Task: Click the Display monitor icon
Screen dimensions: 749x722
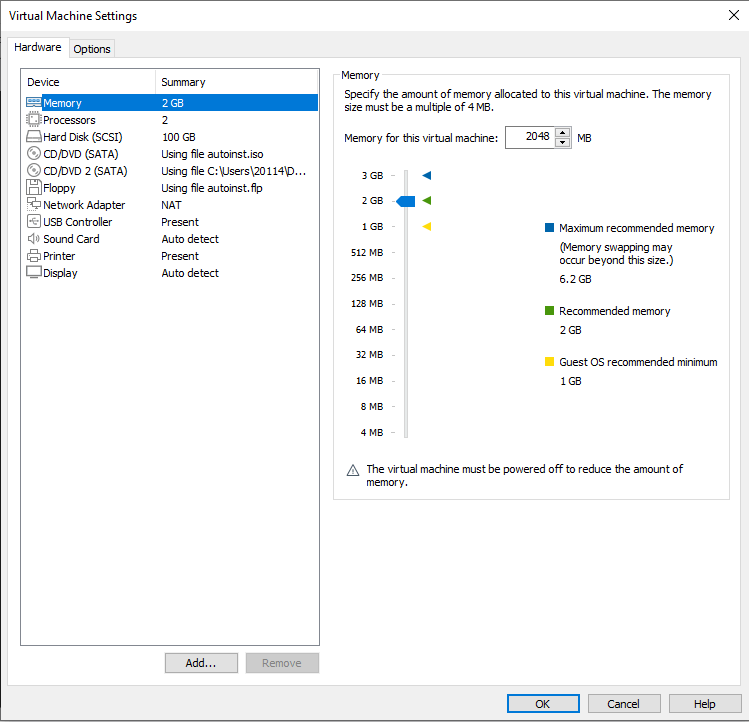Action: (x=33, y=272)
